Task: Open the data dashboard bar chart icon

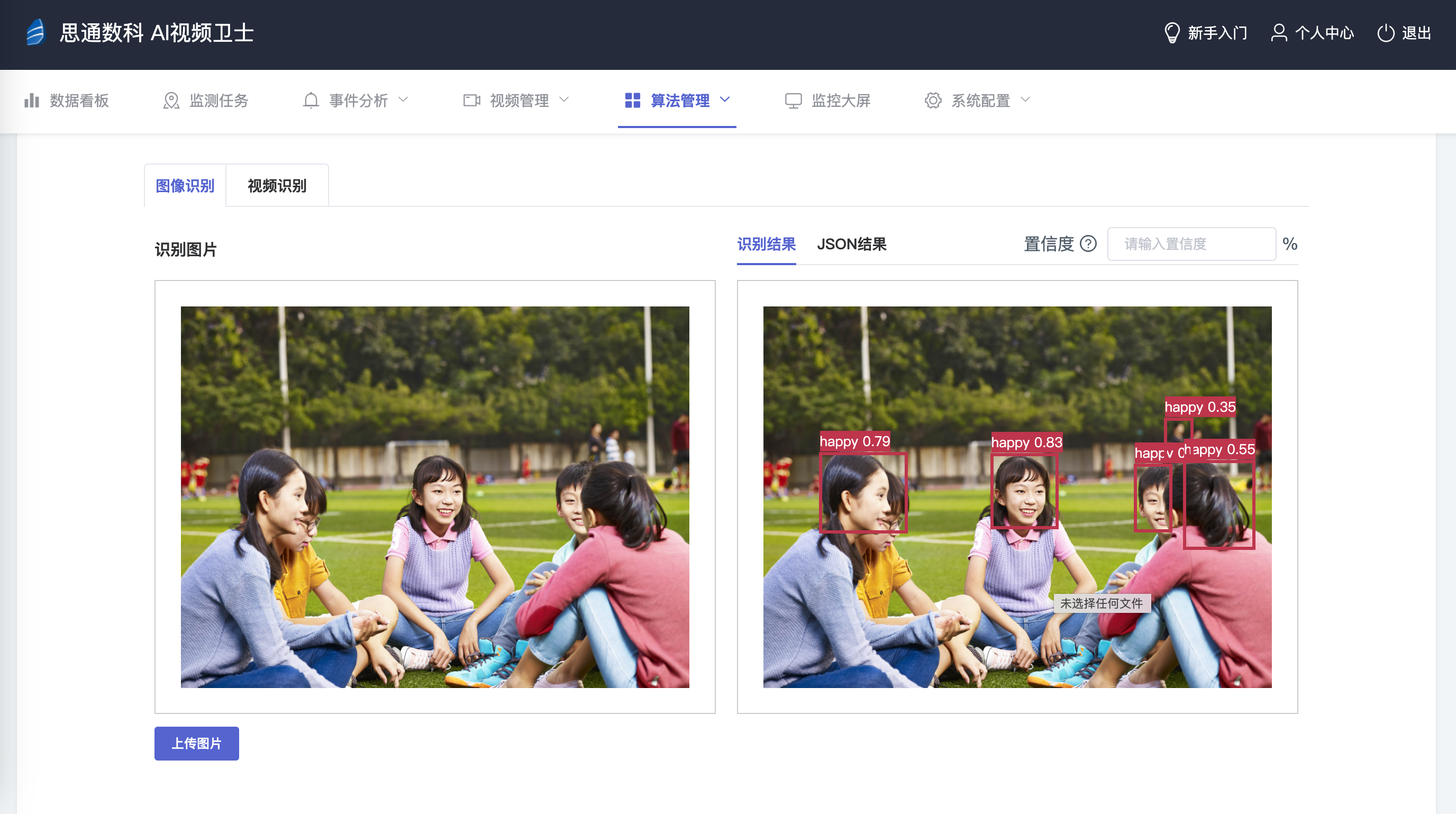Action: (x=32, y=101)
